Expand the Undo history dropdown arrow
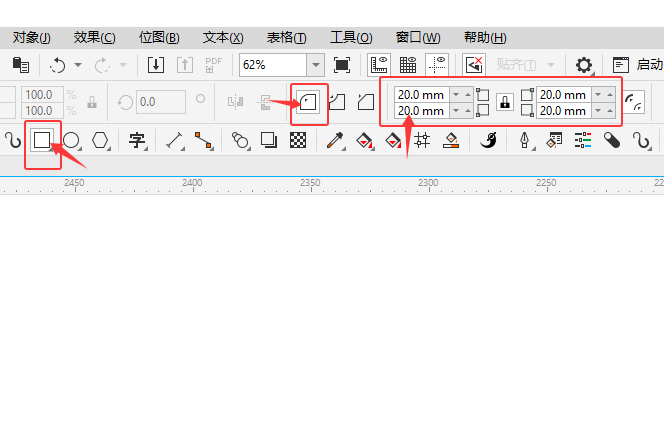The height and width of the screenshot is (433, 664). point(78,65)
